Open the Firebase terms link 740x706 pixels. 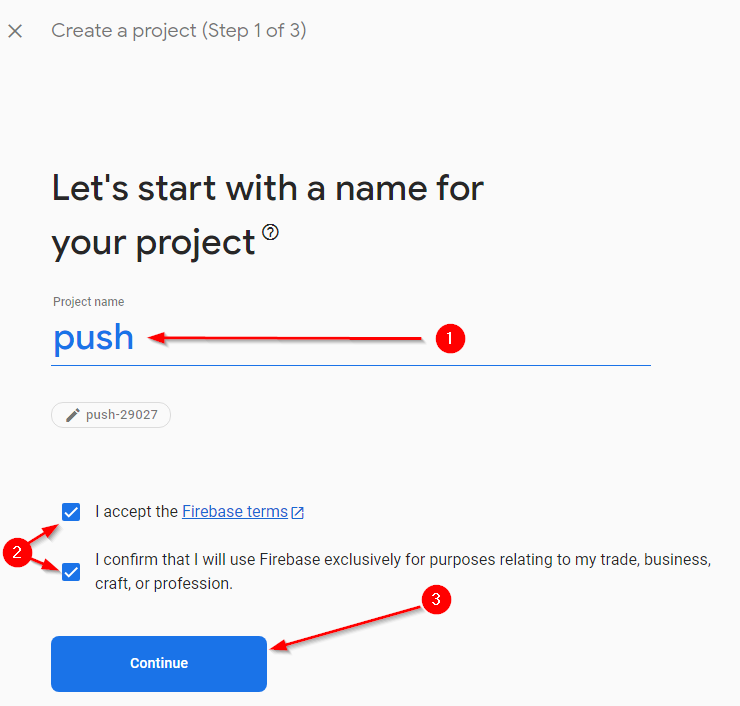click(235, 512)
